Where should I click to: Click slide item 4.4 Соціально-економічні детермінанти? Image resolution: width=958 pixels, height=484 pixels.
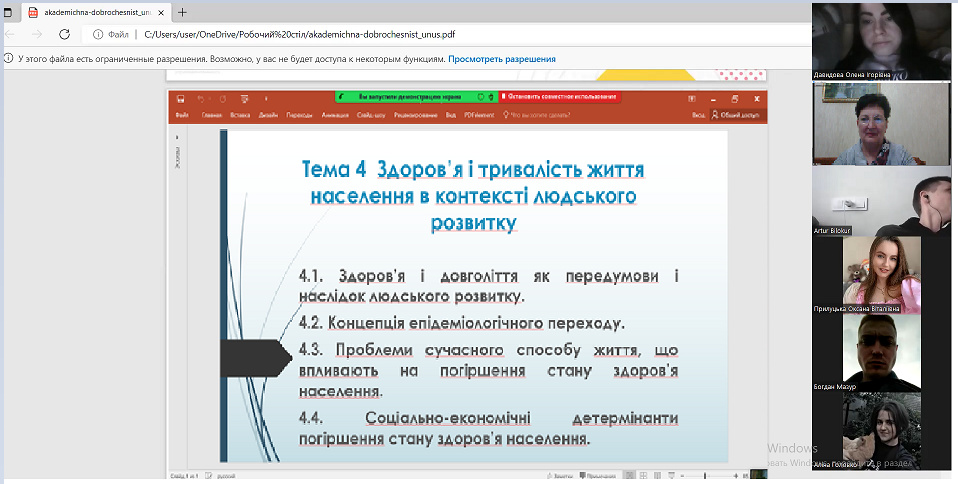pyautogui.click(x=489, y=428)
